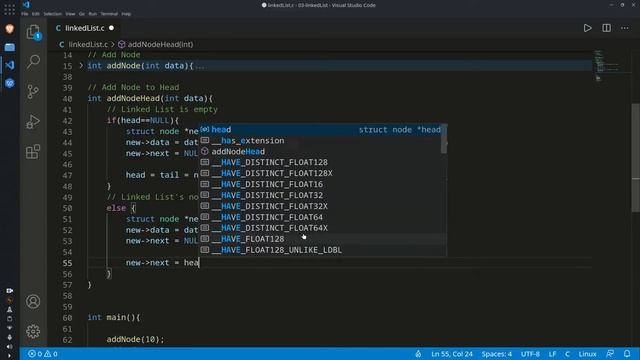Click the errors and warnings status indicator
640x360 pixels.
(x=42, y=354)
